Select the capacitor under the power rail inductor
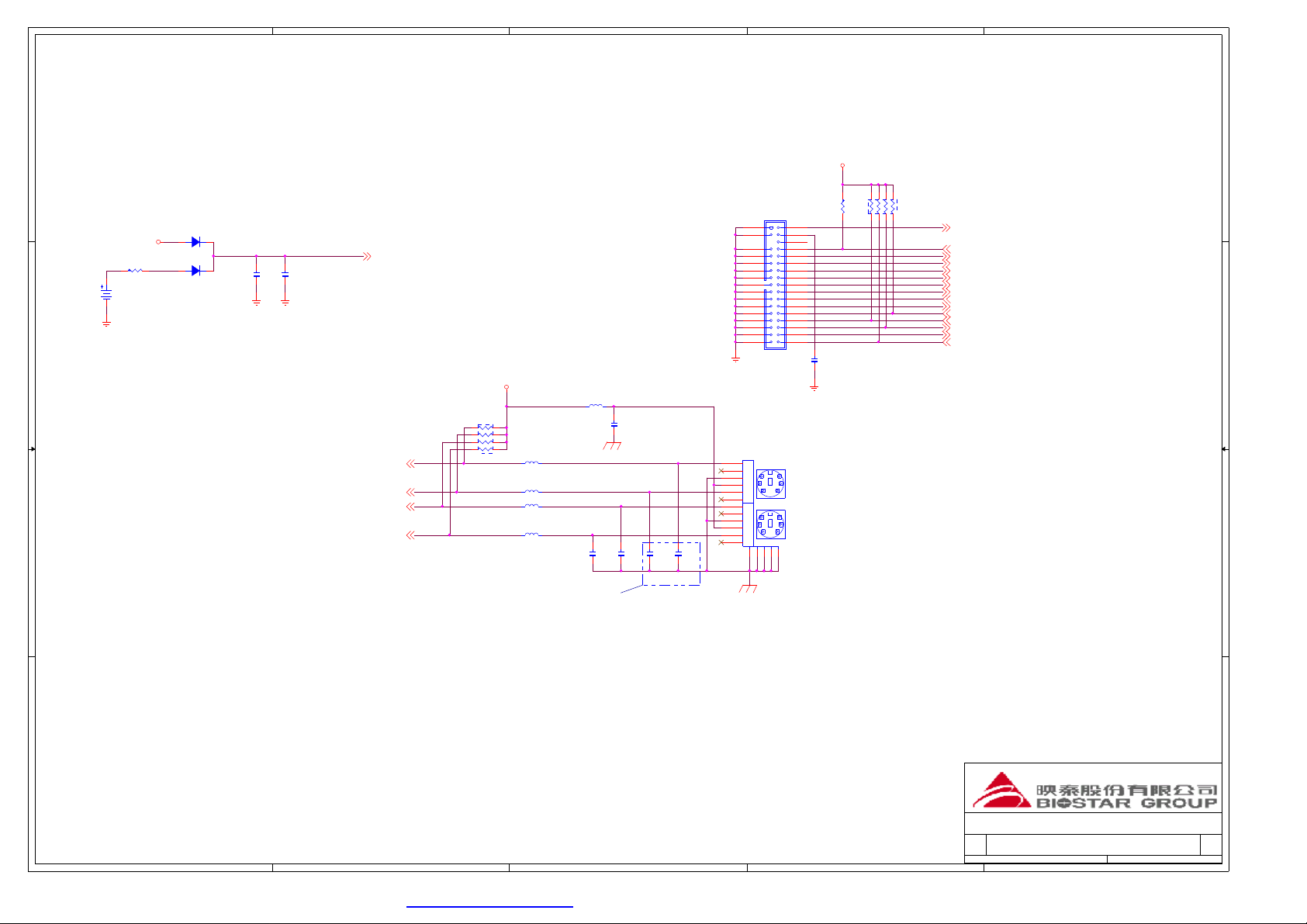Viewport: 1307px width, 924px height. [x=614, y=425]
